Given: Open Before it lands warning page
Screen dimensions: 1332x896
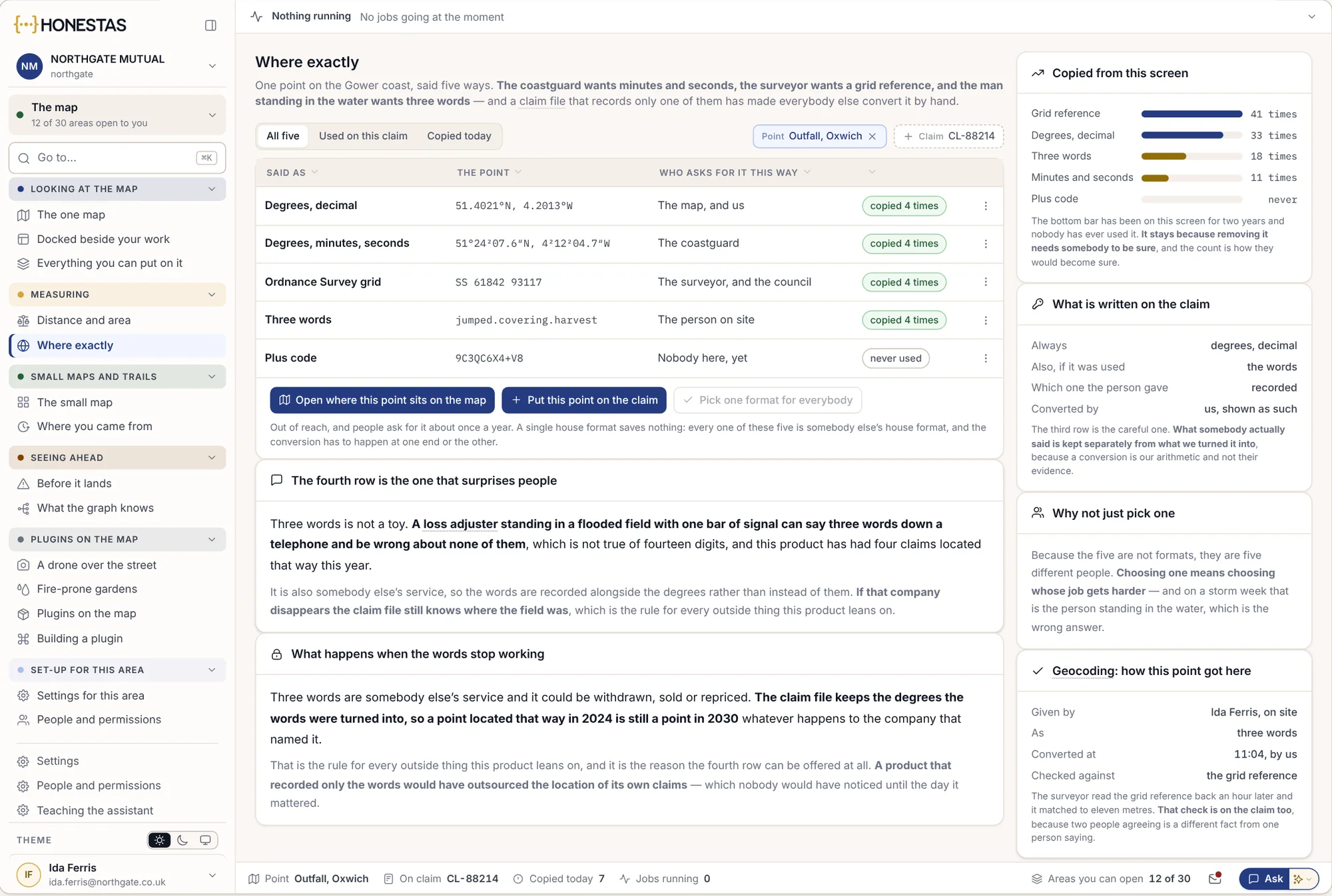Looking at the screenshot, I should 117,483.
